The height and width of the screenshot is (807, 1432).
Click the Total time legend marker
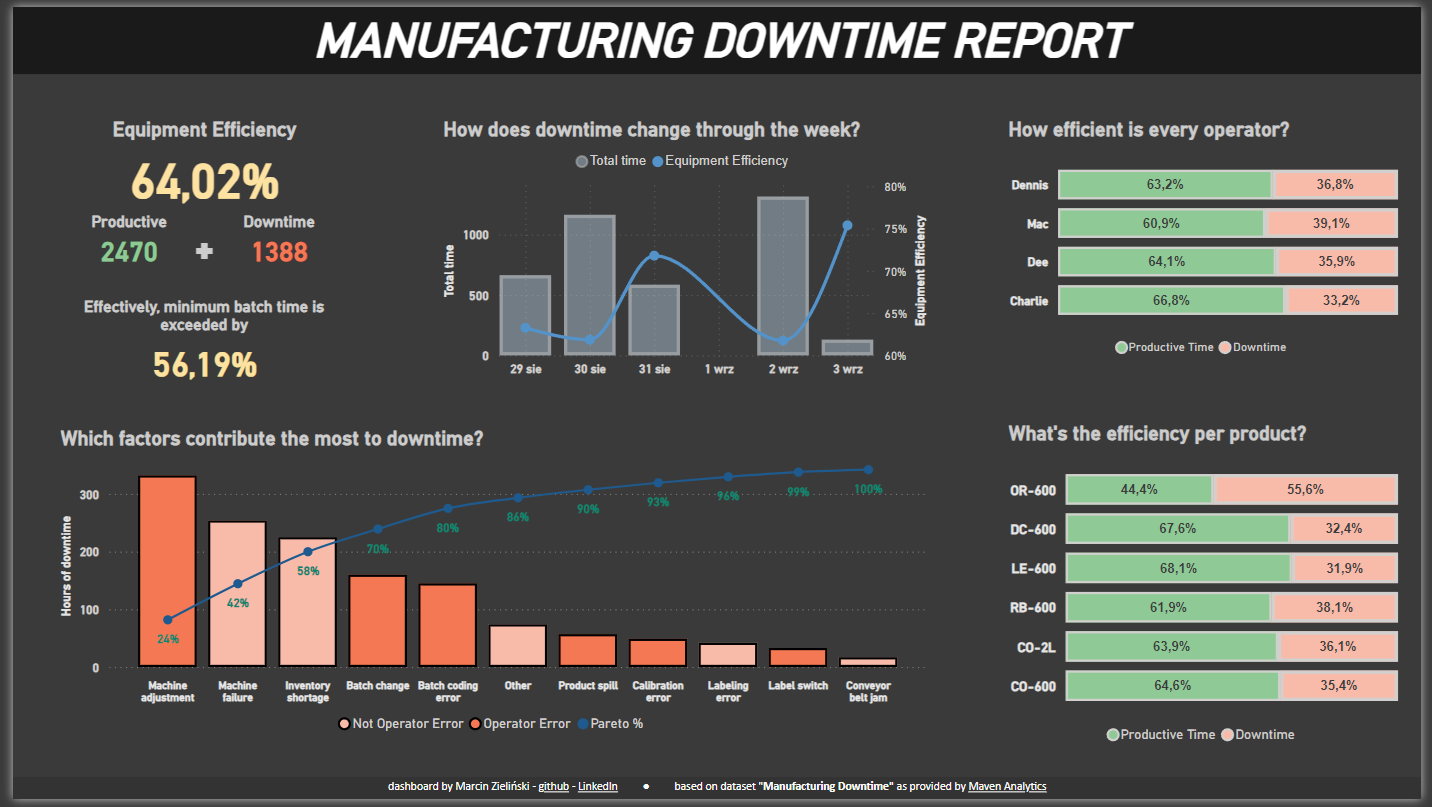(x=582, y=161)
